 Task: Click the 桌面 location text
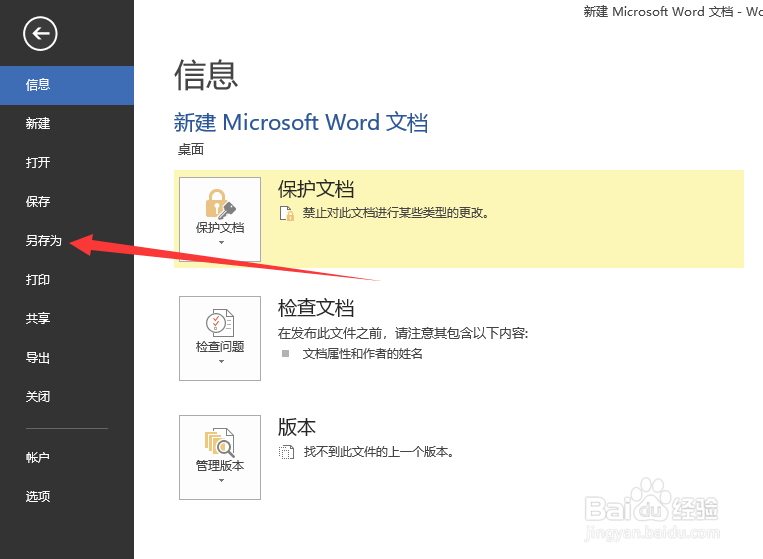pyautogui.click(x=191, y=149)
